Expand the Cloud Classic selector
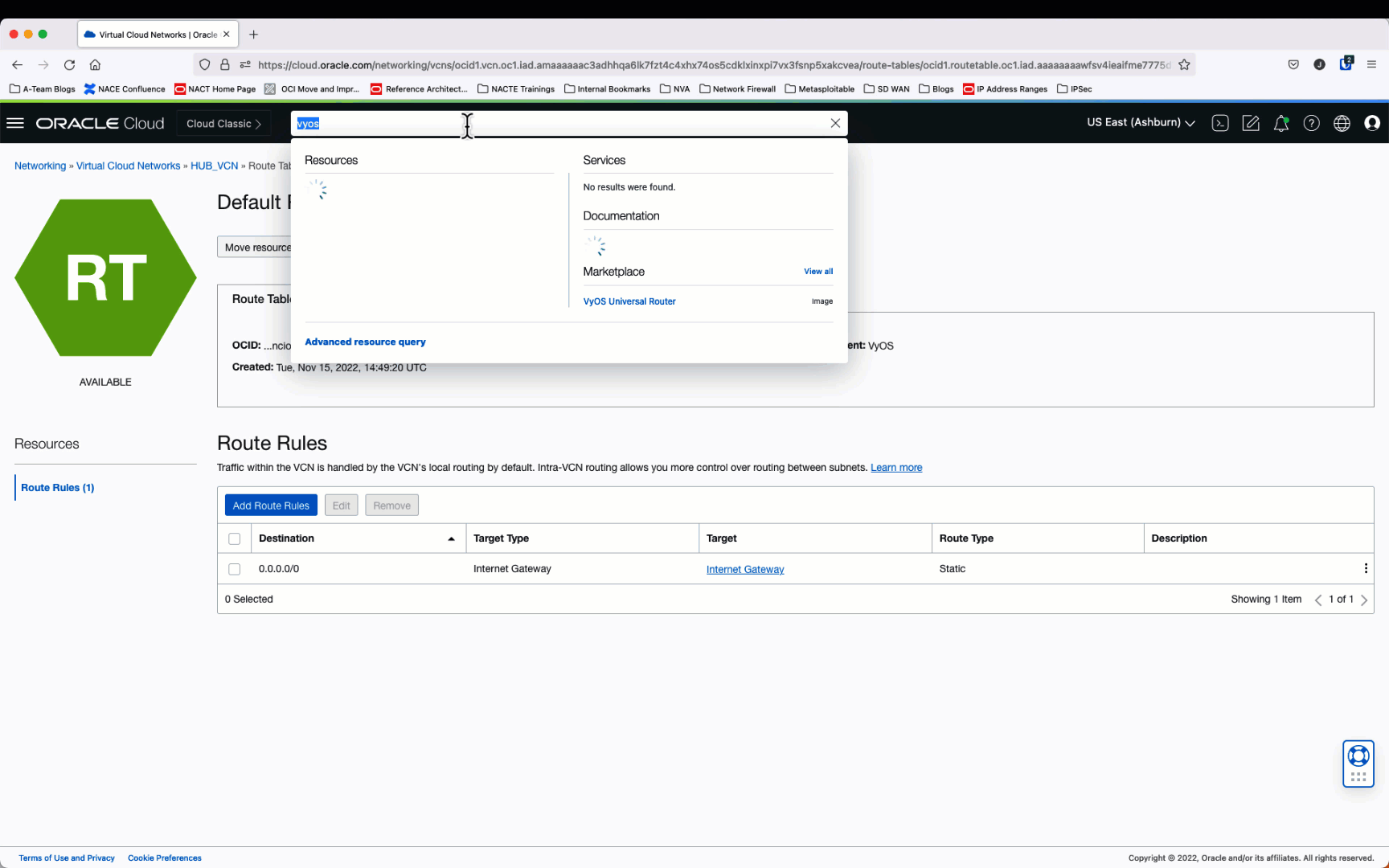 (223, 124)
